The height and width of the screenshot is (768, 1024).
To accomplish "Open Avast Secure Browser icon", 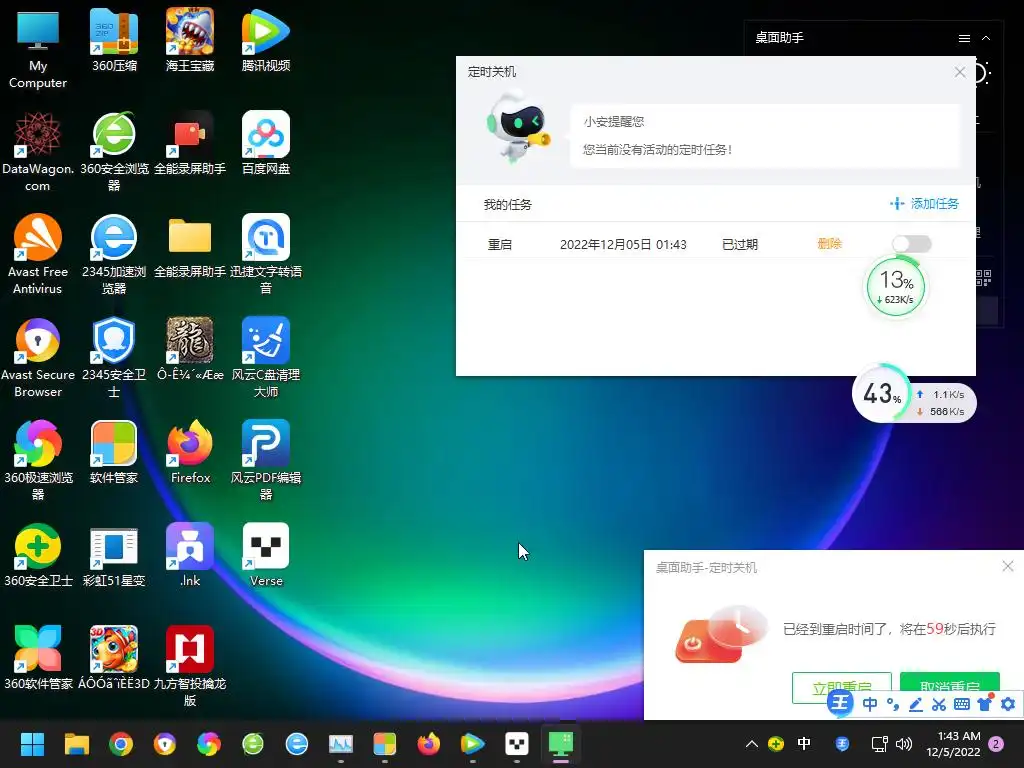I will (38, 358).
